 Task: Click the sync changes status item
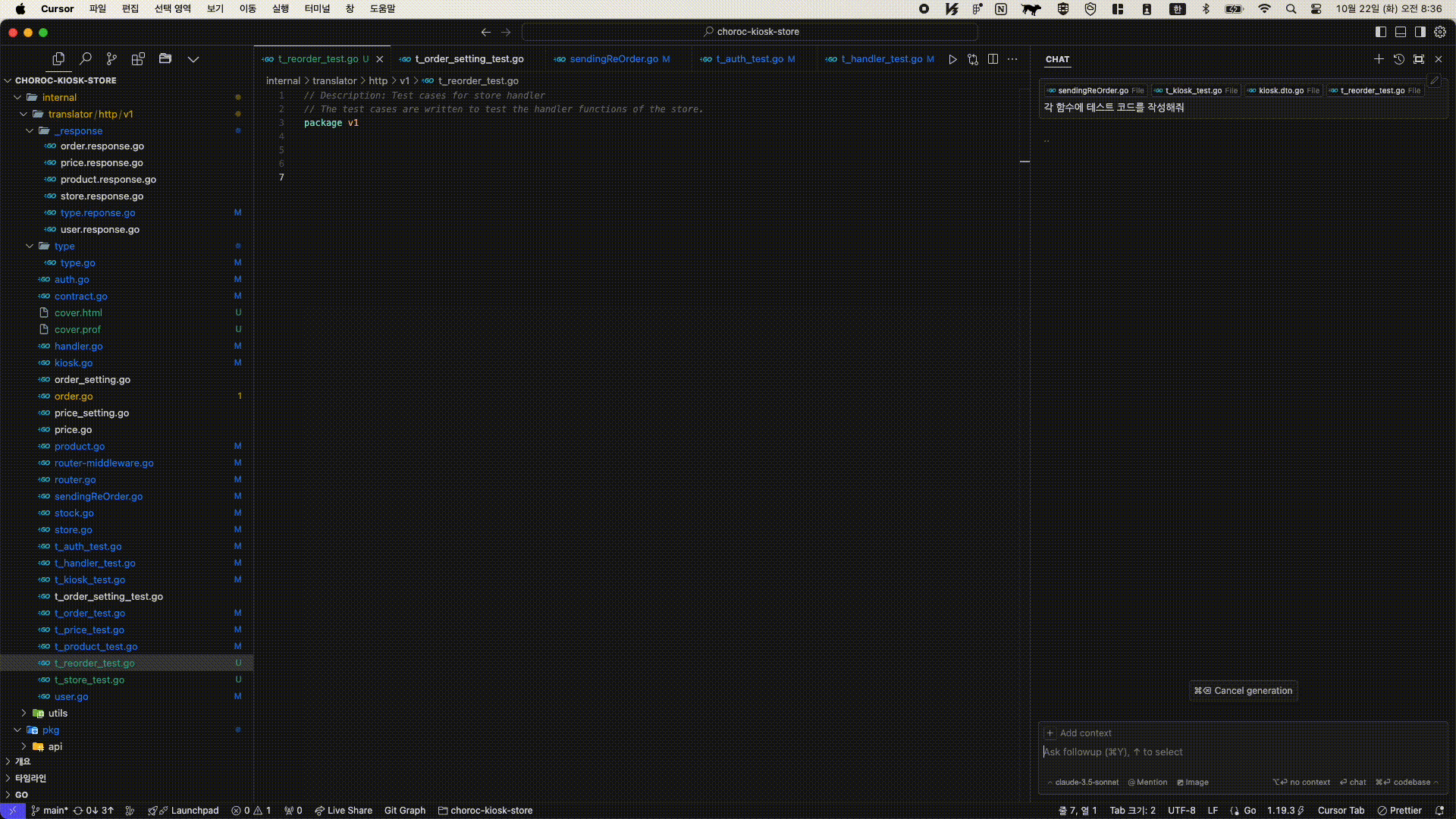(x=93, y=811)
